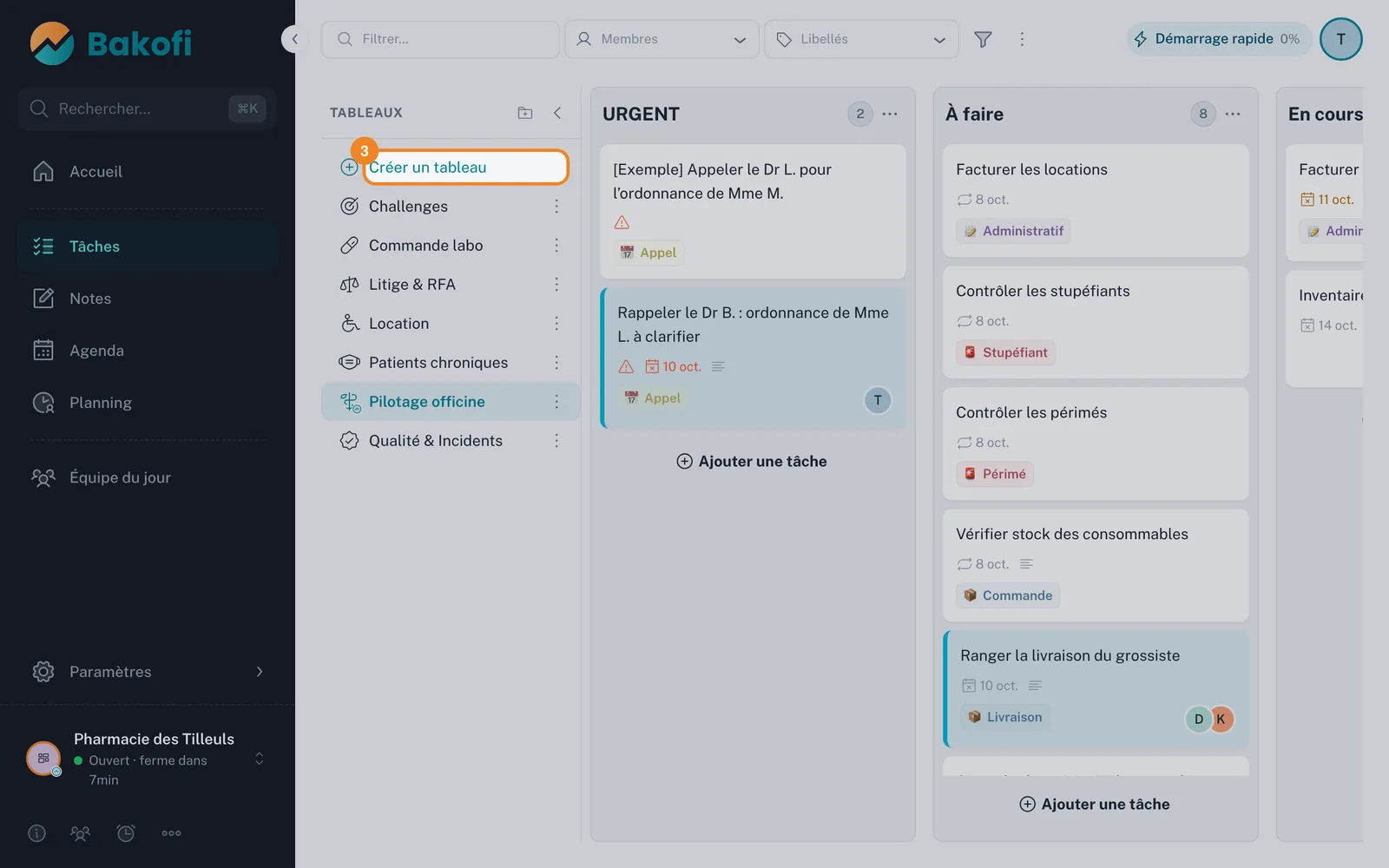Open the URGENT column options menu
Screen dimensions: 1389x868
[x=890, y=114]
